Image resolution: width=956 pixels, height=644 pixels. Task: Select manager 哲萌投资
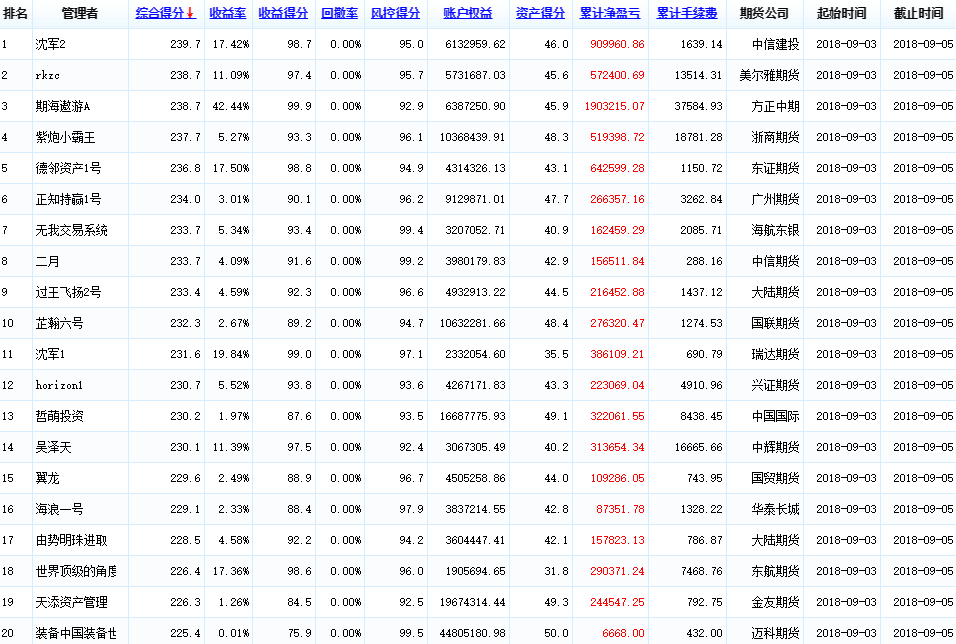pos(59,417)
